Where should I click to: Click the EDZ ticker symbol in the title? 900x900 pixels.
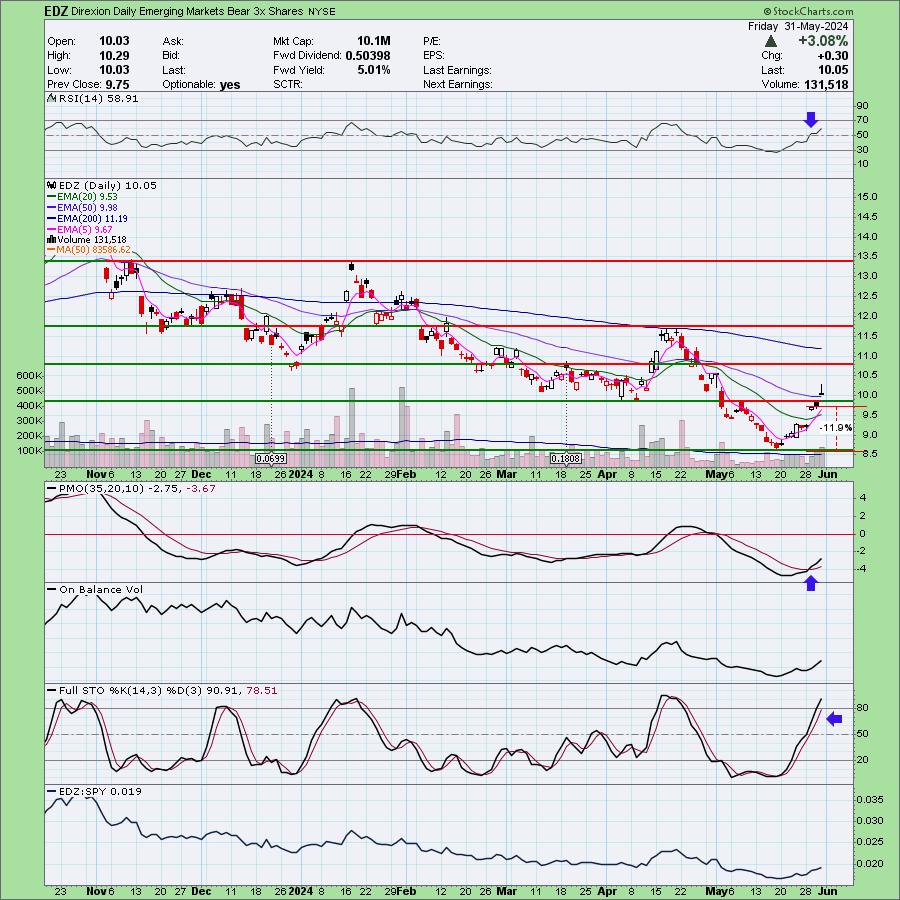(57, 11)
